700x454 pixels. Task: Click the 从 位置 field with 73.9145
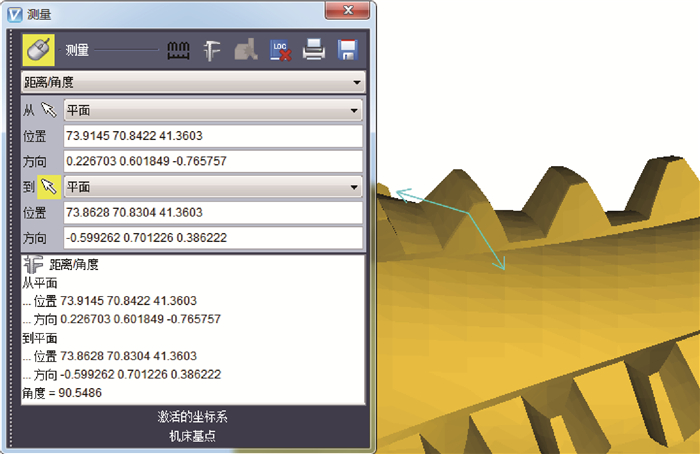pyautogui.click(x=212, y=137)
